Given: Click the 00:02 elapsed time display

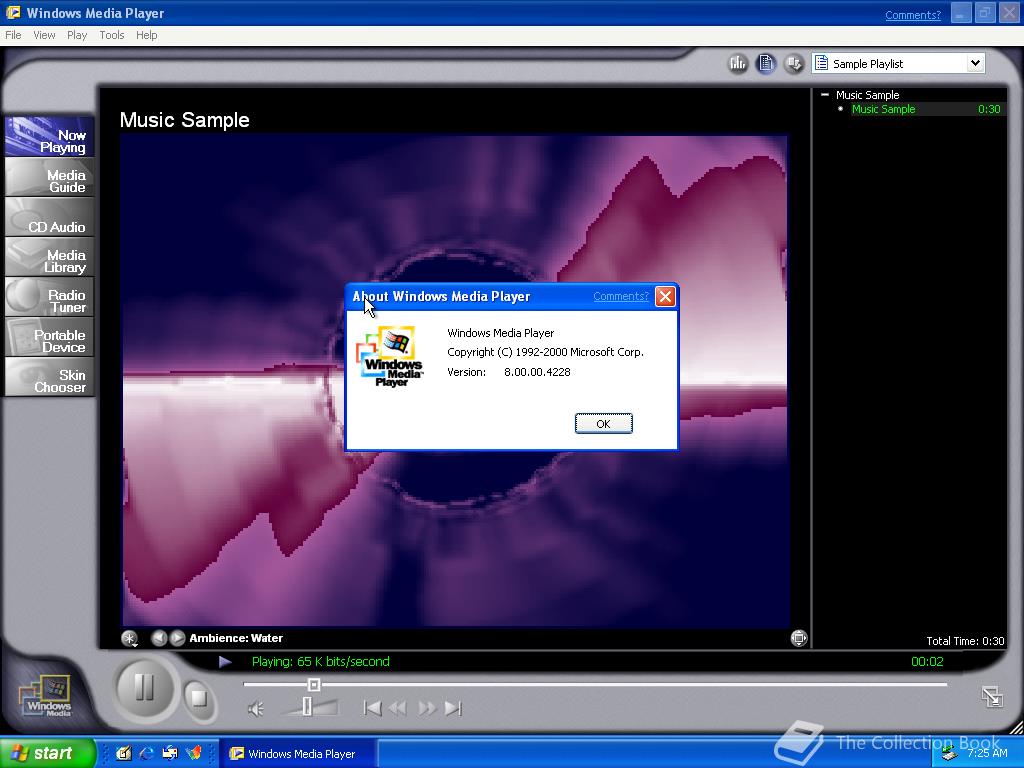Looking at the screenshot, I should point(927,662).
